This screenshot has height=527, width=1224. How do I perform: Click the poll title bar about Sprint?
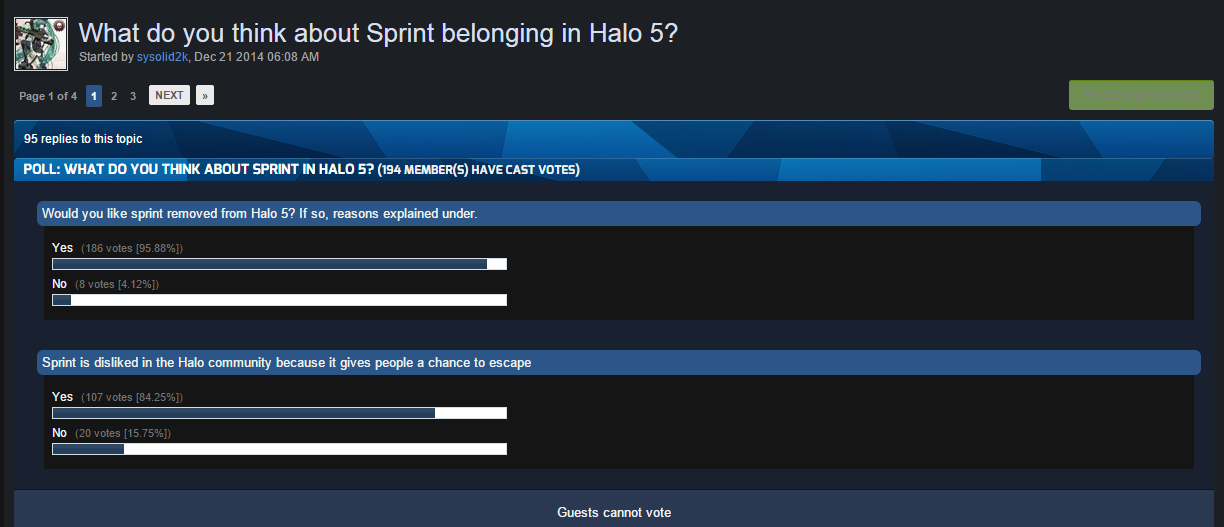(x=300, y=169)
